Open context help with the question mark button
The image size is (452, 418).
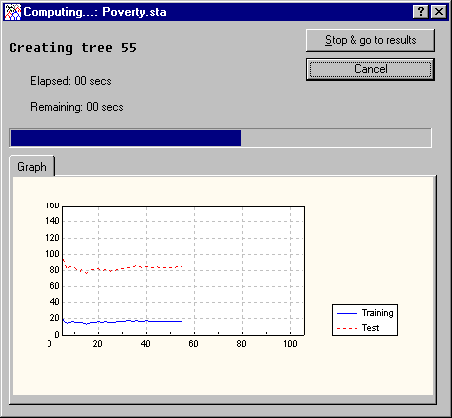[x=421, y=12]
